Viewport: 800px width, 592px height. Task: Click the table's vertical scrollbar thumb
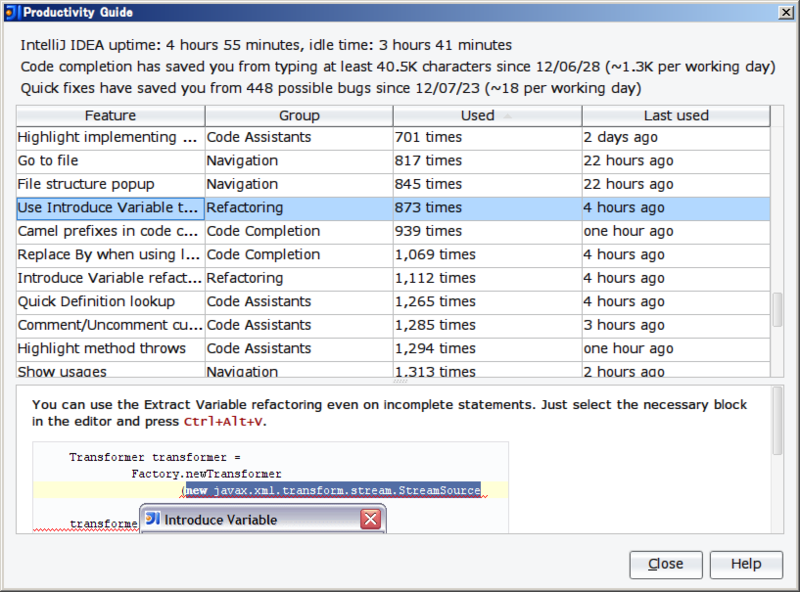tap(777, 309)
